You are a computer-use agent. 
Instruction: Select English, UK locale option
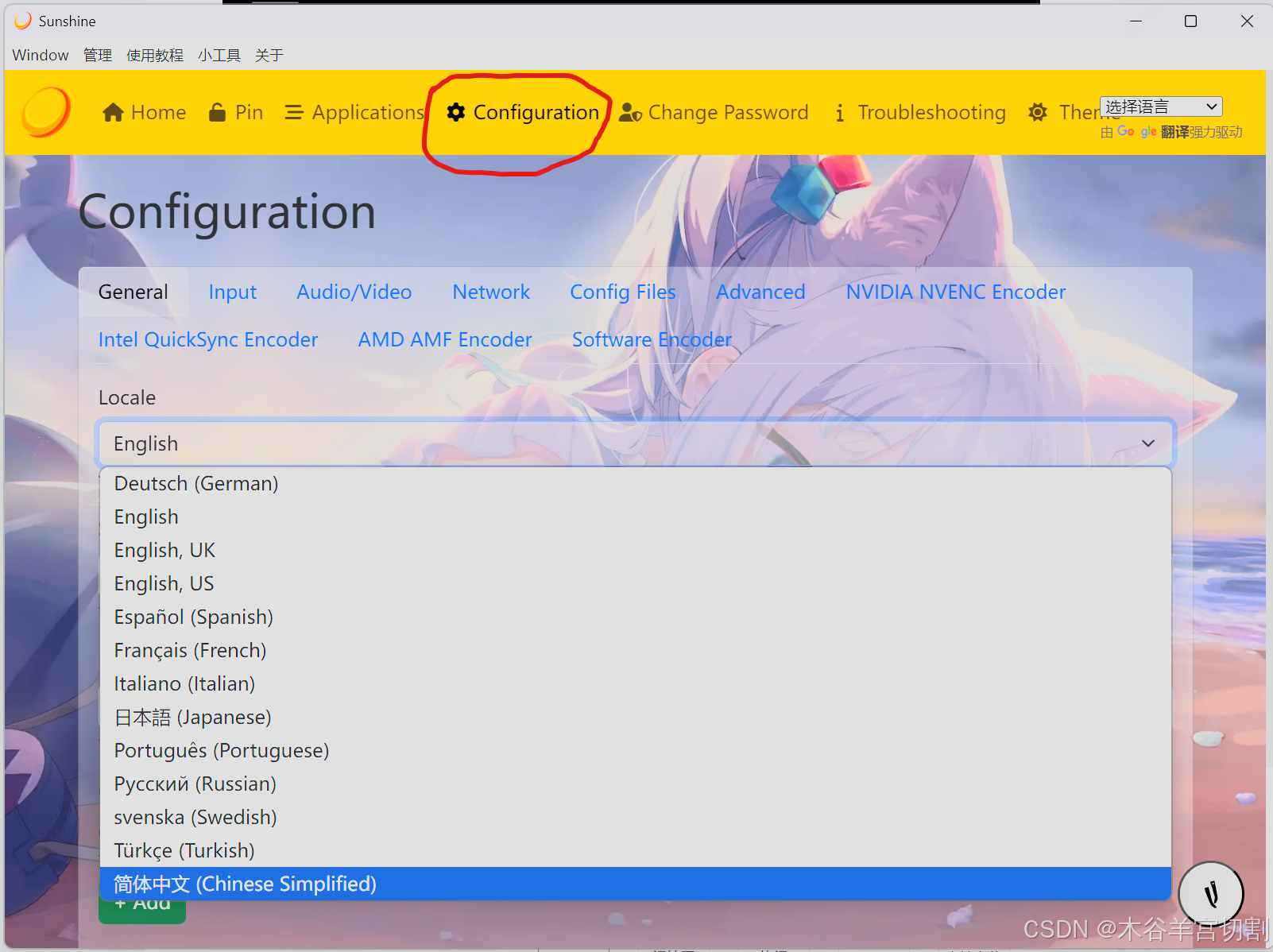tap(635, 551)
